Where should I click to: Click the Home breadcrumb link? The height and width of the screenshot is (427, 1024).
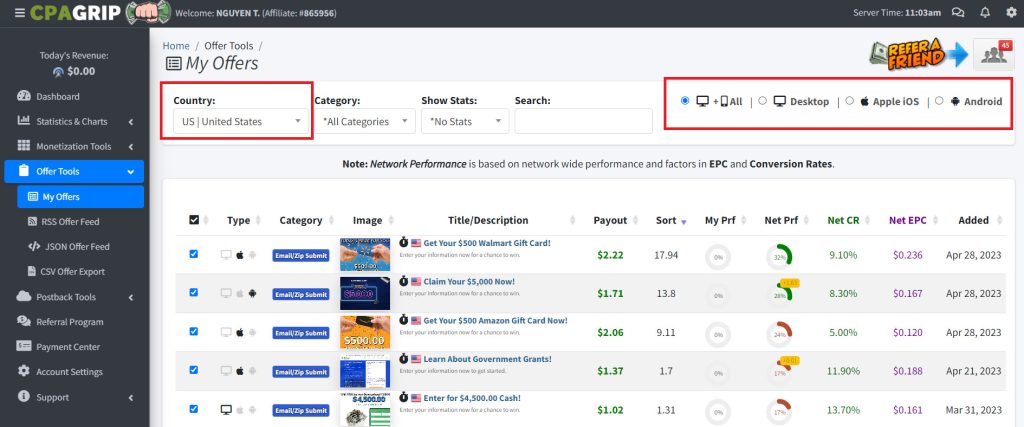tap(176, 46)
